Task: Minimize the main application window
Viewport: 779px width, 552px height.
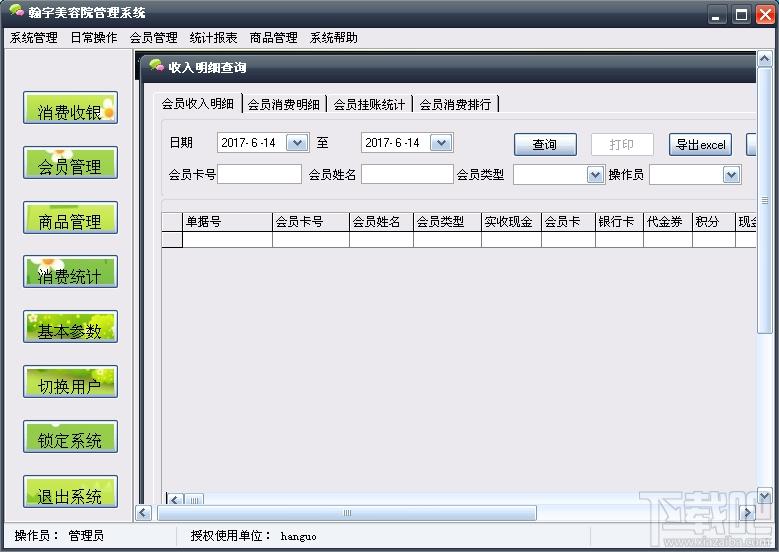Action: [716, 14]
